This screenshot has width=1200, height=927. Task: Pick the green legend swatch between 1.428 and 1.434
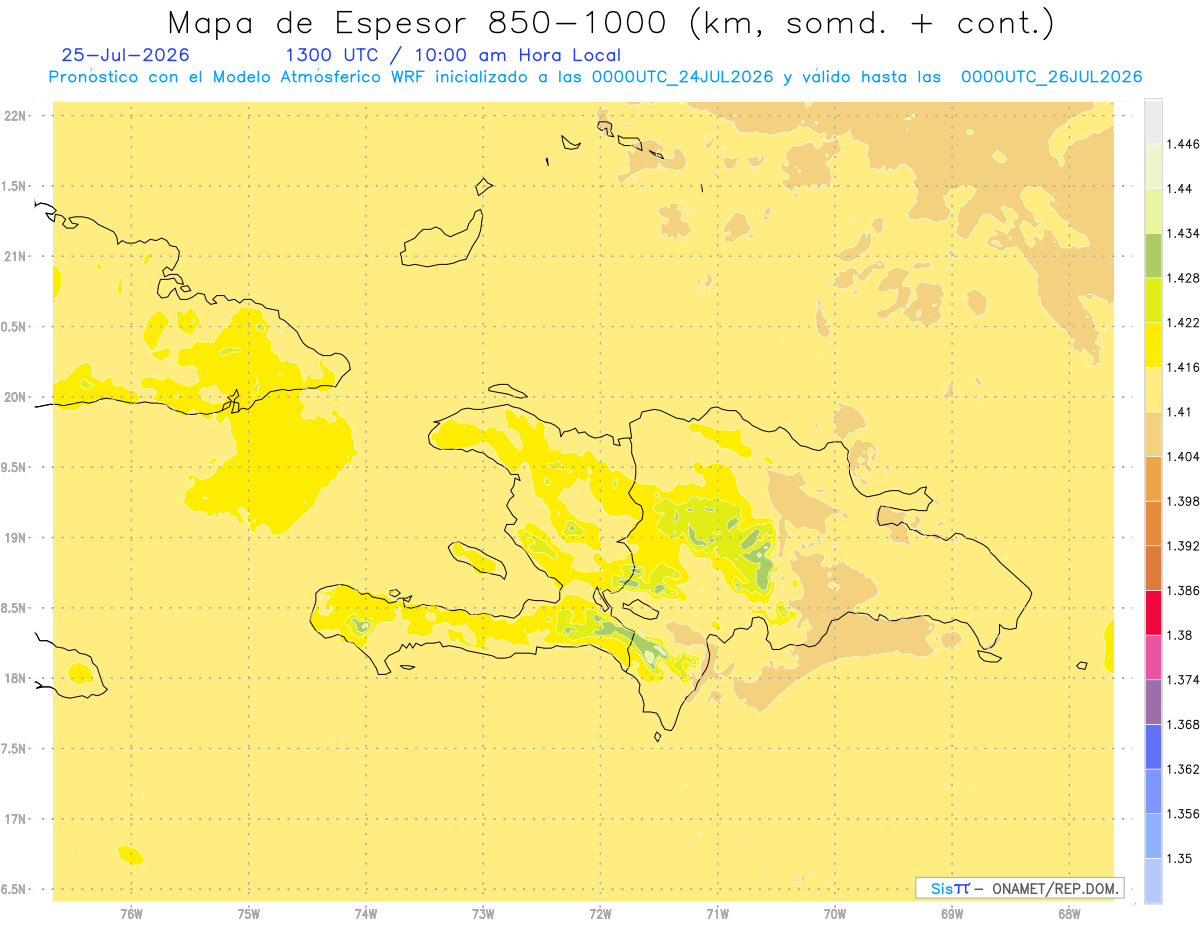click(x=1153, y=255)
